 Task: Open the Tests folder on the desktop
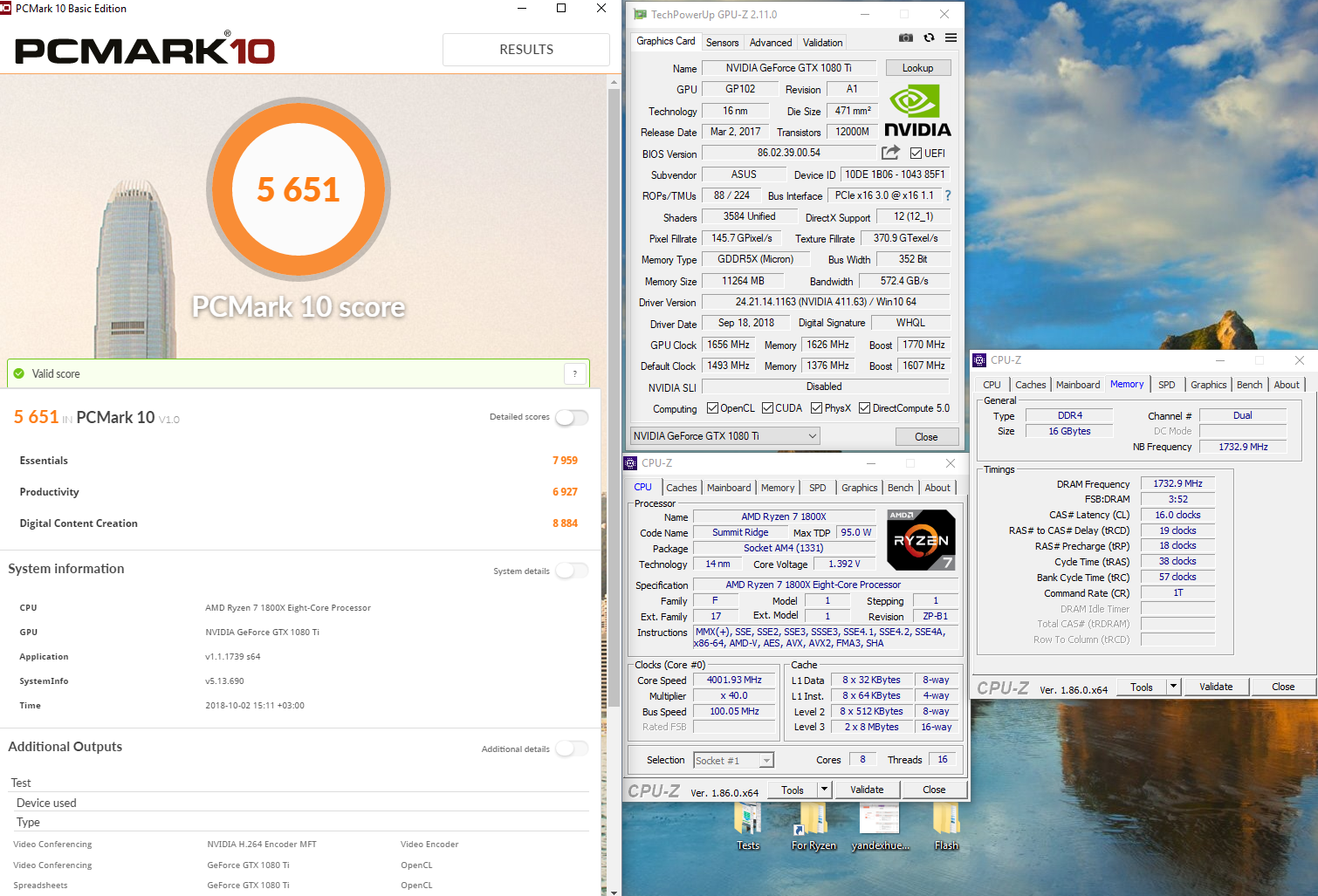pyautogui.click(x=748, y=826)
